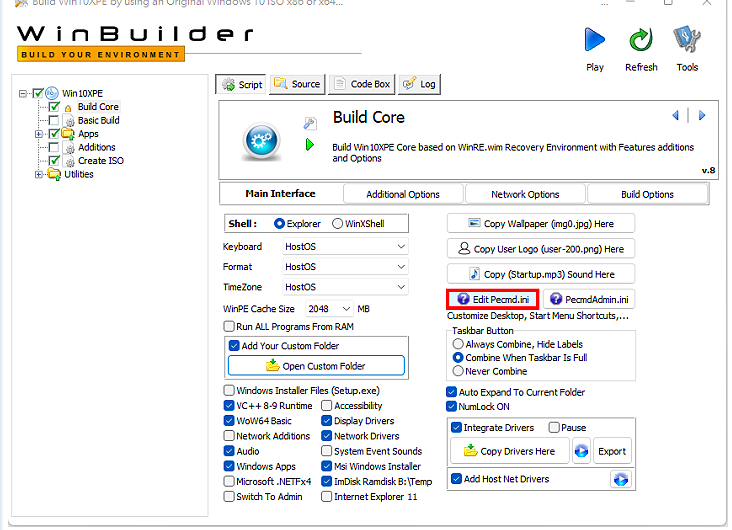Click the Win10XPE disc icon in tree
The image size is (732, 530).
point(52,93)
